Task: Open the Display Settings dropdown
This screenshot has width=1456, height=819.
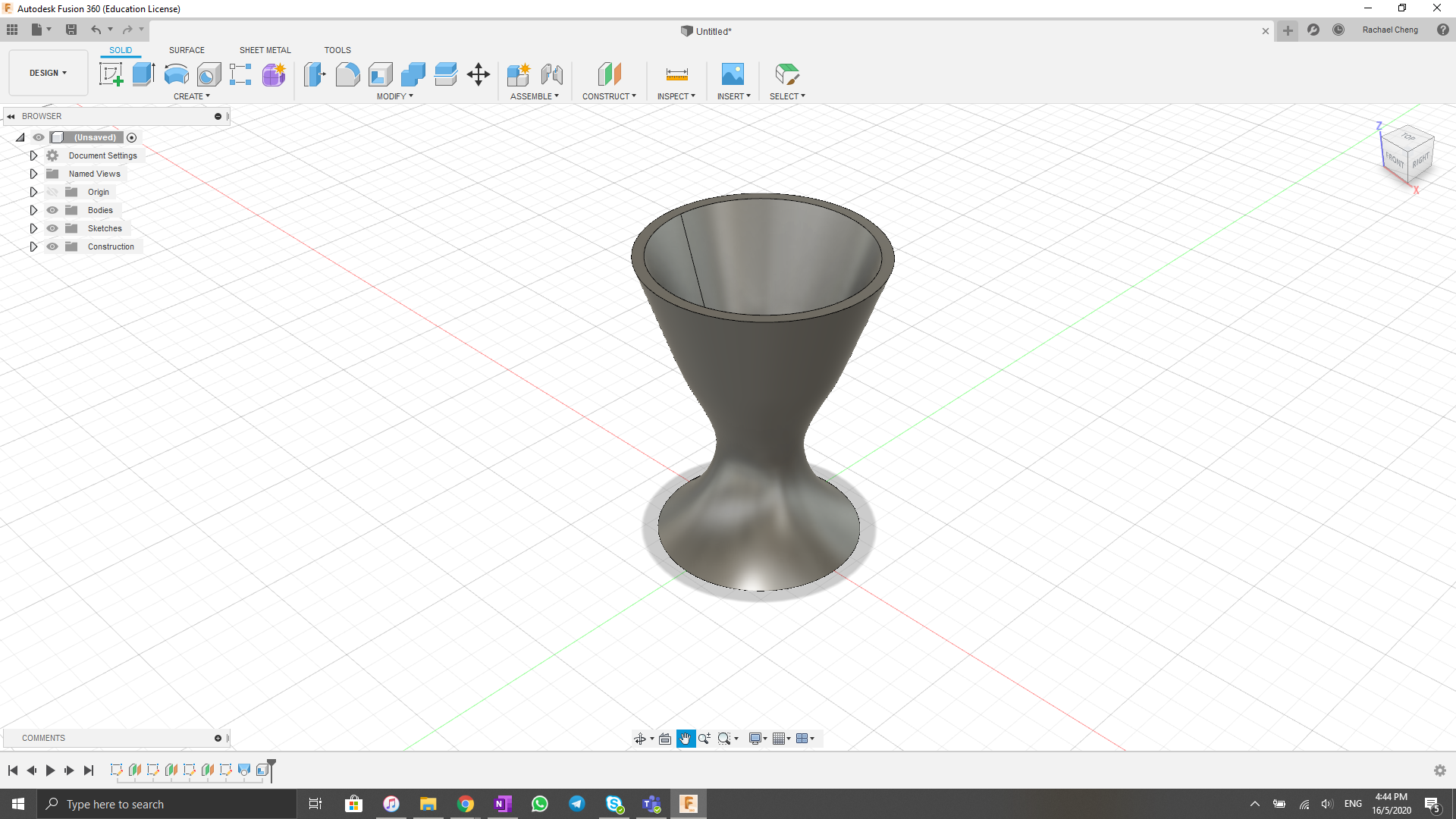Action: pos(758,739)
